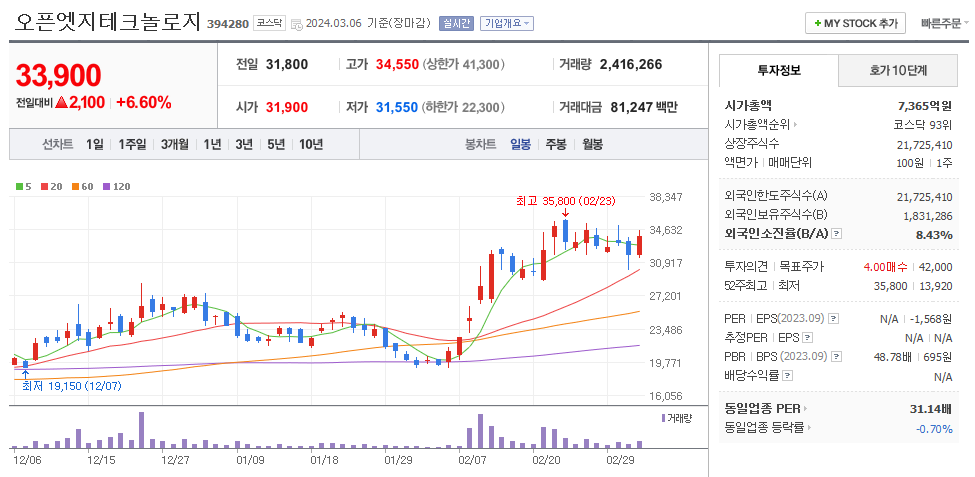This screenshot has width=975, height=477.
Task: Click the 전일 value 31,800
Action: pyautogui.click(x=287, y=64)
